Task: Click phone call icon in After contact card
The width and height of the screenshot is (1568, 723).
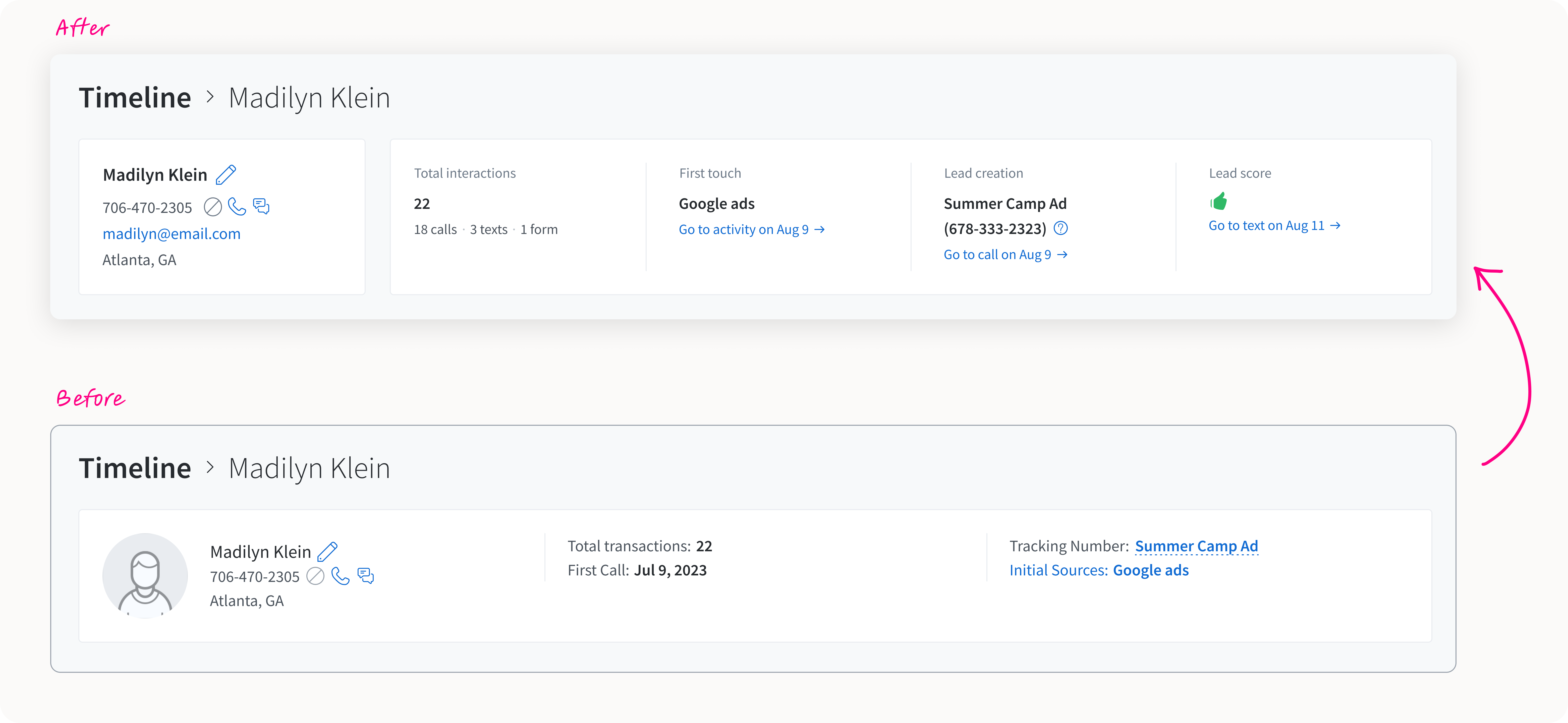Action: (x=237, y=207)
